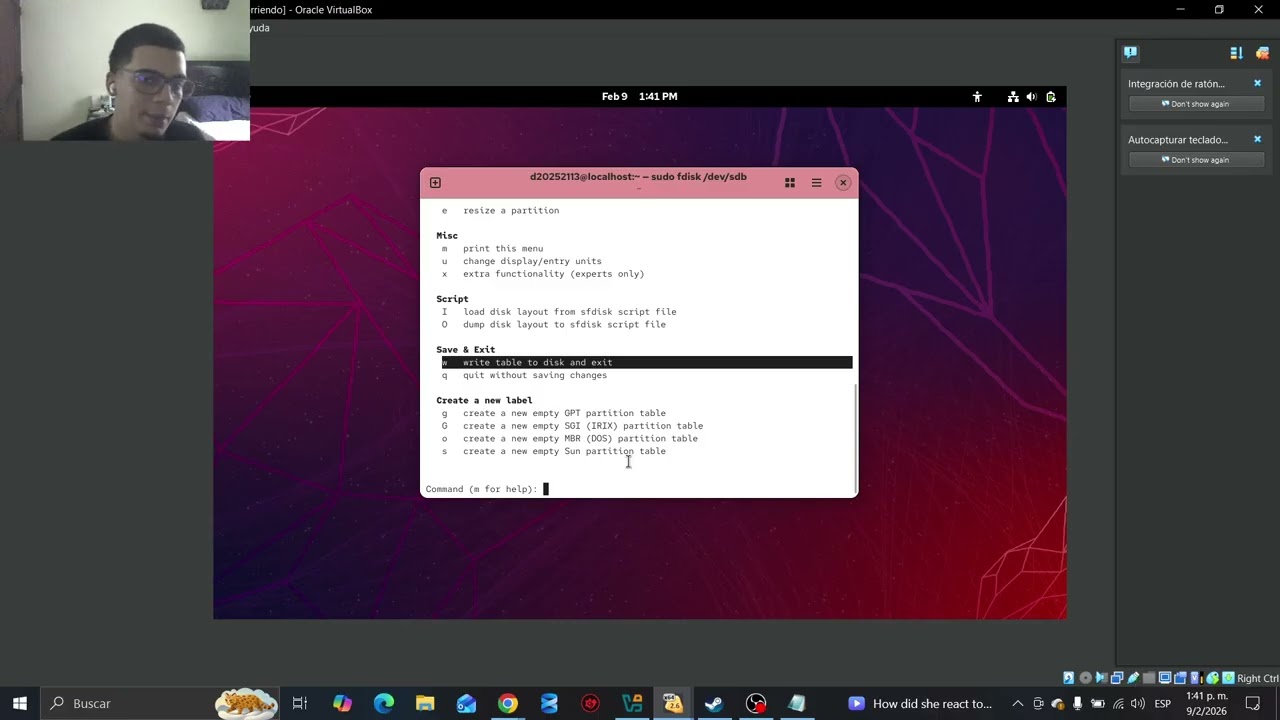Open the GNOME clock 'Feb 9 1:41 PM'
Image resolution: width=1280 pixels, height=720 pixels.
640,96
